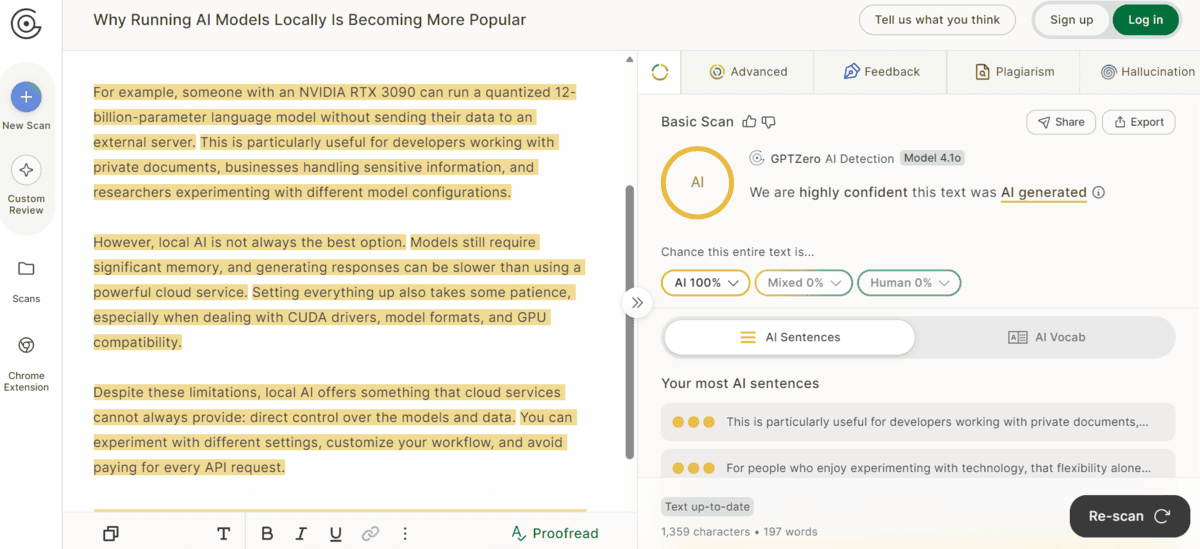Thumbs up the Basic Scan
This screenshot has height=549, width=1200.
[x=749, y=122]
